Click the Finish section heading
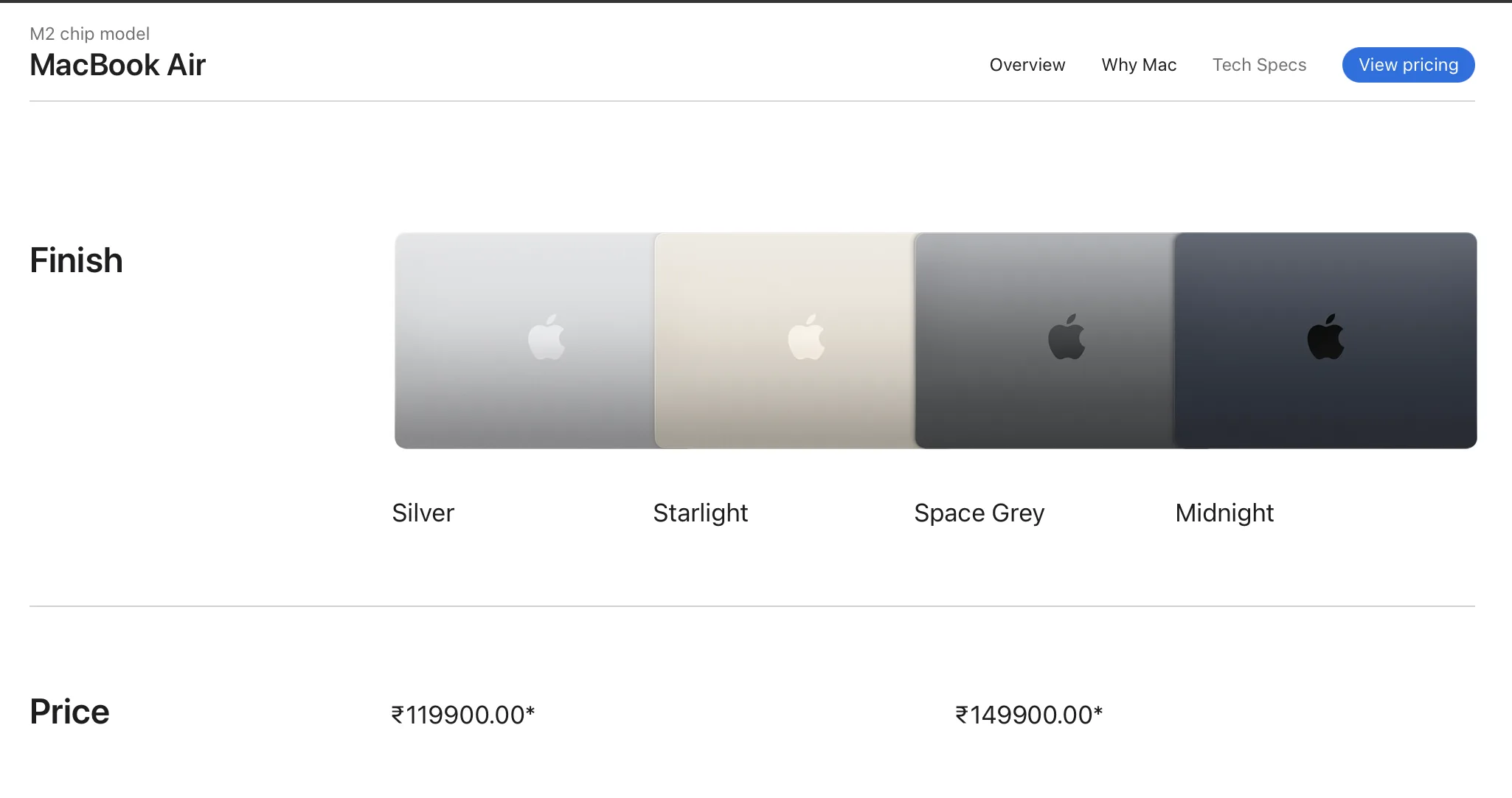The height and width of the screenshot is (798, 1512). click(76, 260)
